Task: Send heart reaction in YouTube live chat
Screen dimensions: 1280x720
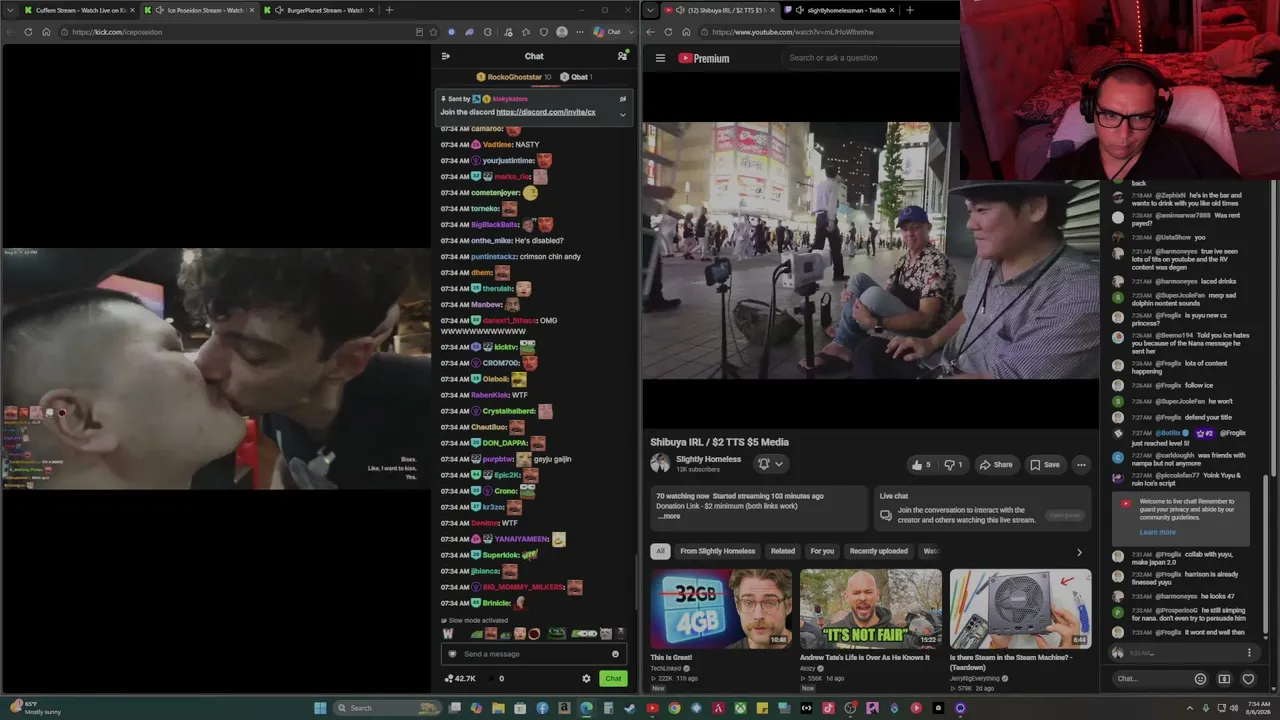Action: (1248, 679)
